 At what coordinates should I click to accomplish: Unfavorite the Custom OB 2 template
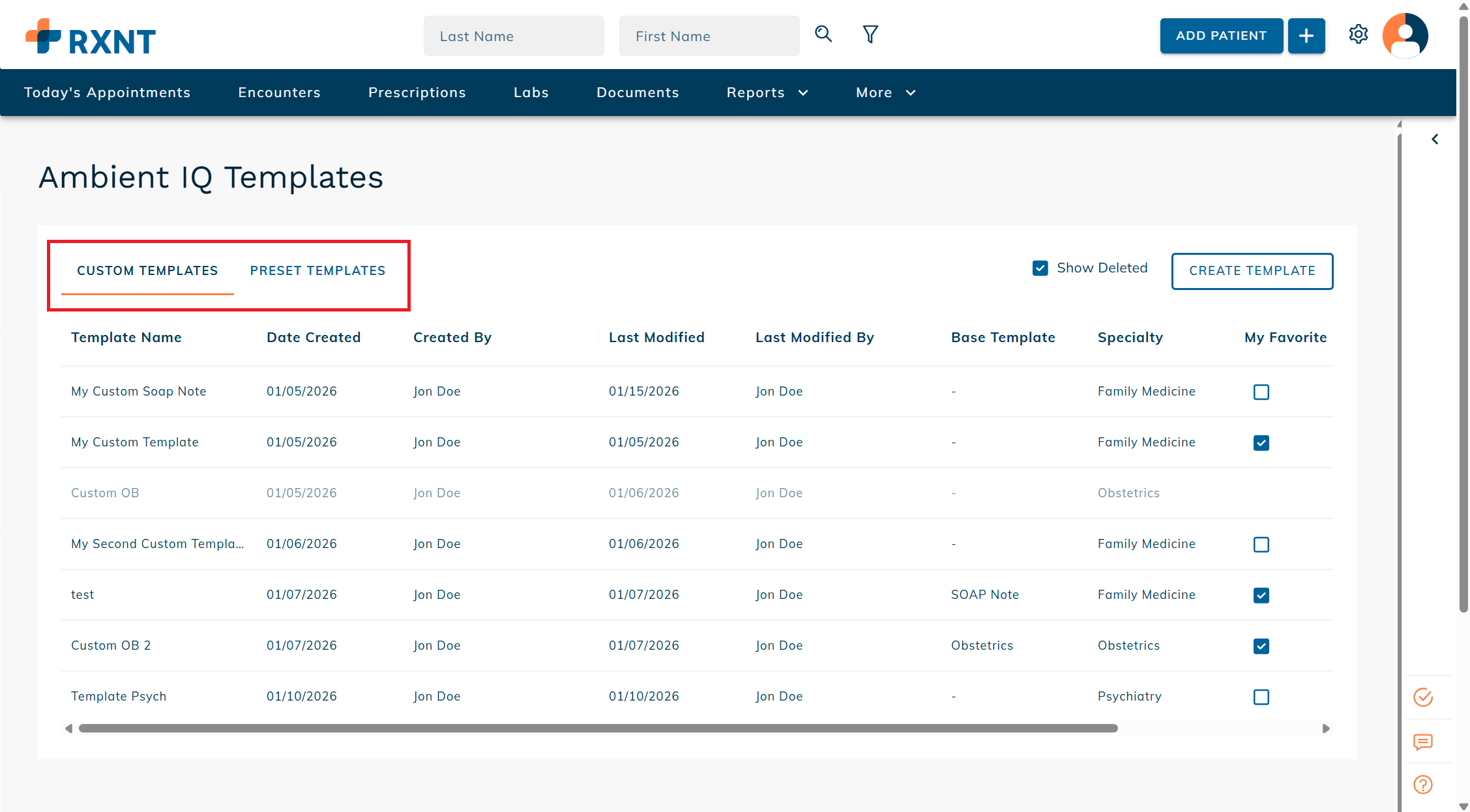click(x=1261, y=646)
